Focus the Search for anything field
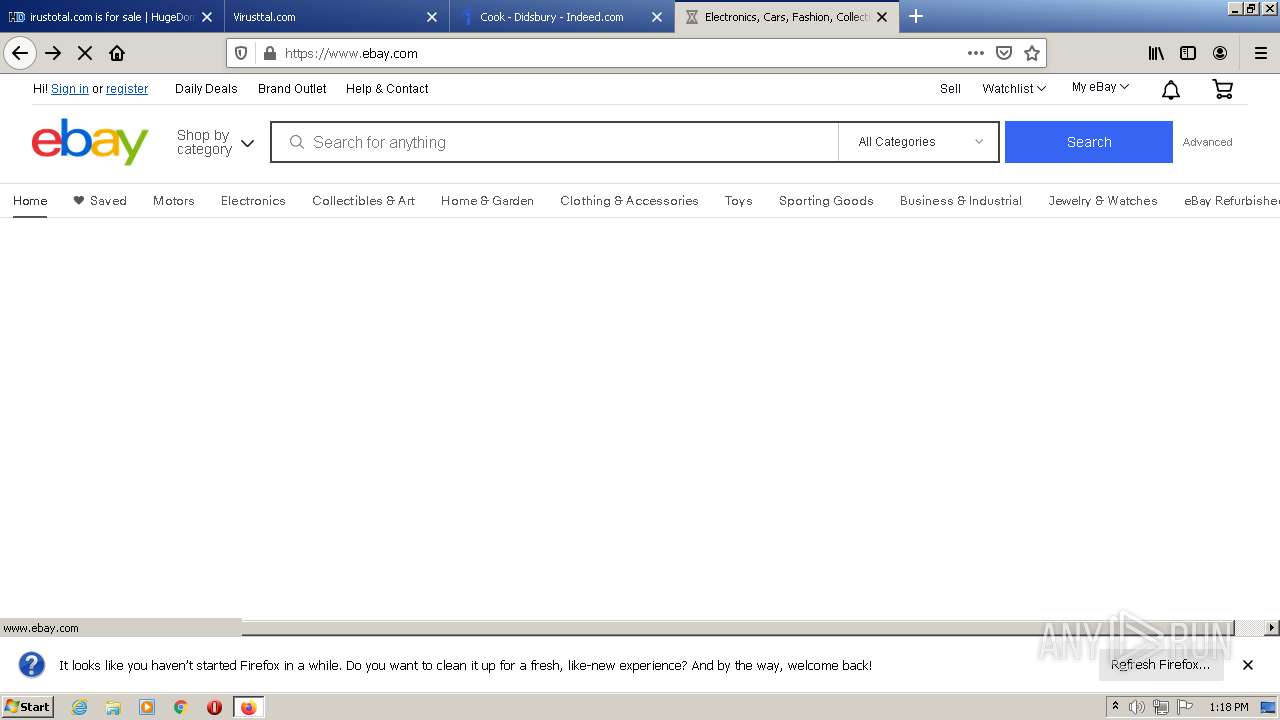Screen dimensions: 1280x720 pos(555,142)
